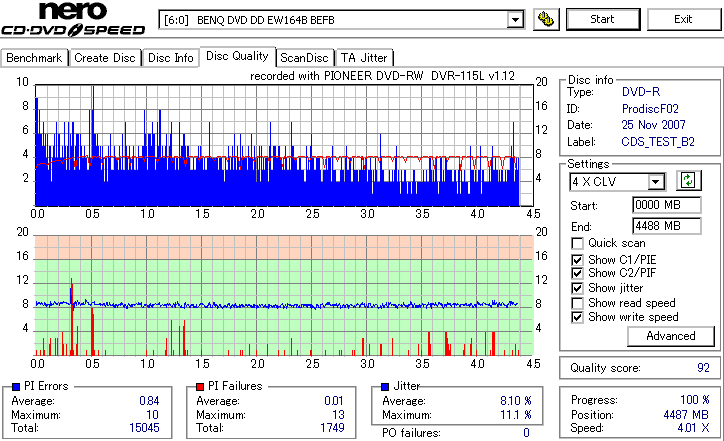Image resolution: width=724 pixels, height=441 pixels.
Task: Click the refresh speeds icon in Settings
Action: click(688, 181)
